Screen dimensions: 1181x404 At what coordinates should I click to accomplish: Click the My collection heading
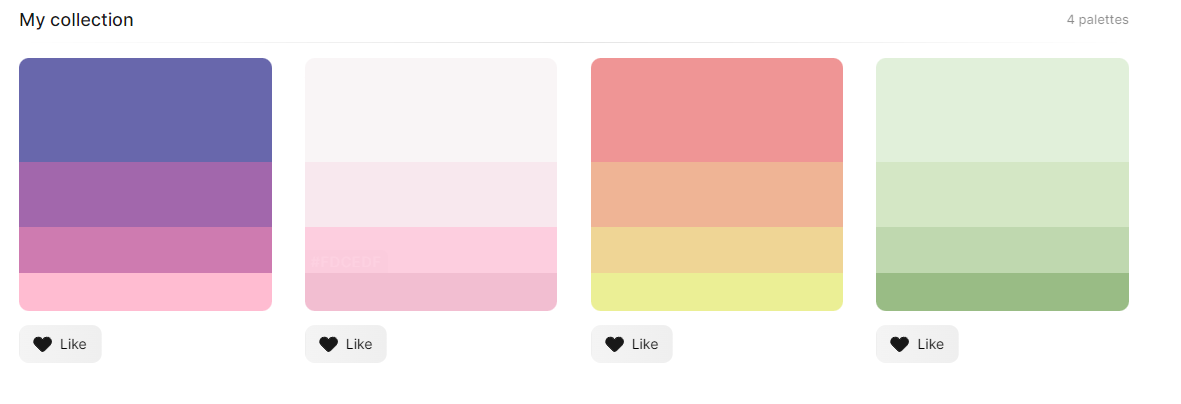coord(76,20)
